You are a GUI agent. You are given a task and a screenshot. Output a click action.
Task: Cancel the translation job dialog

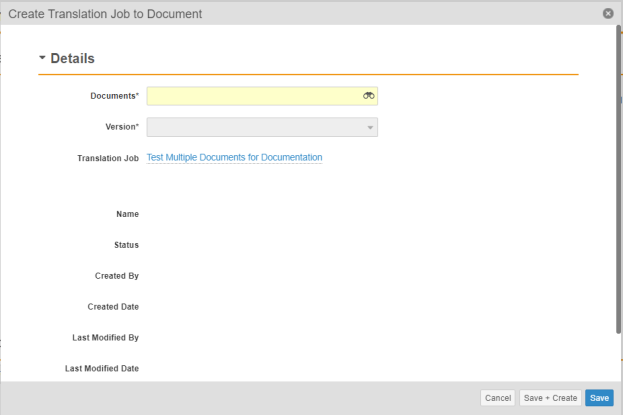click(x=497, y=398)
